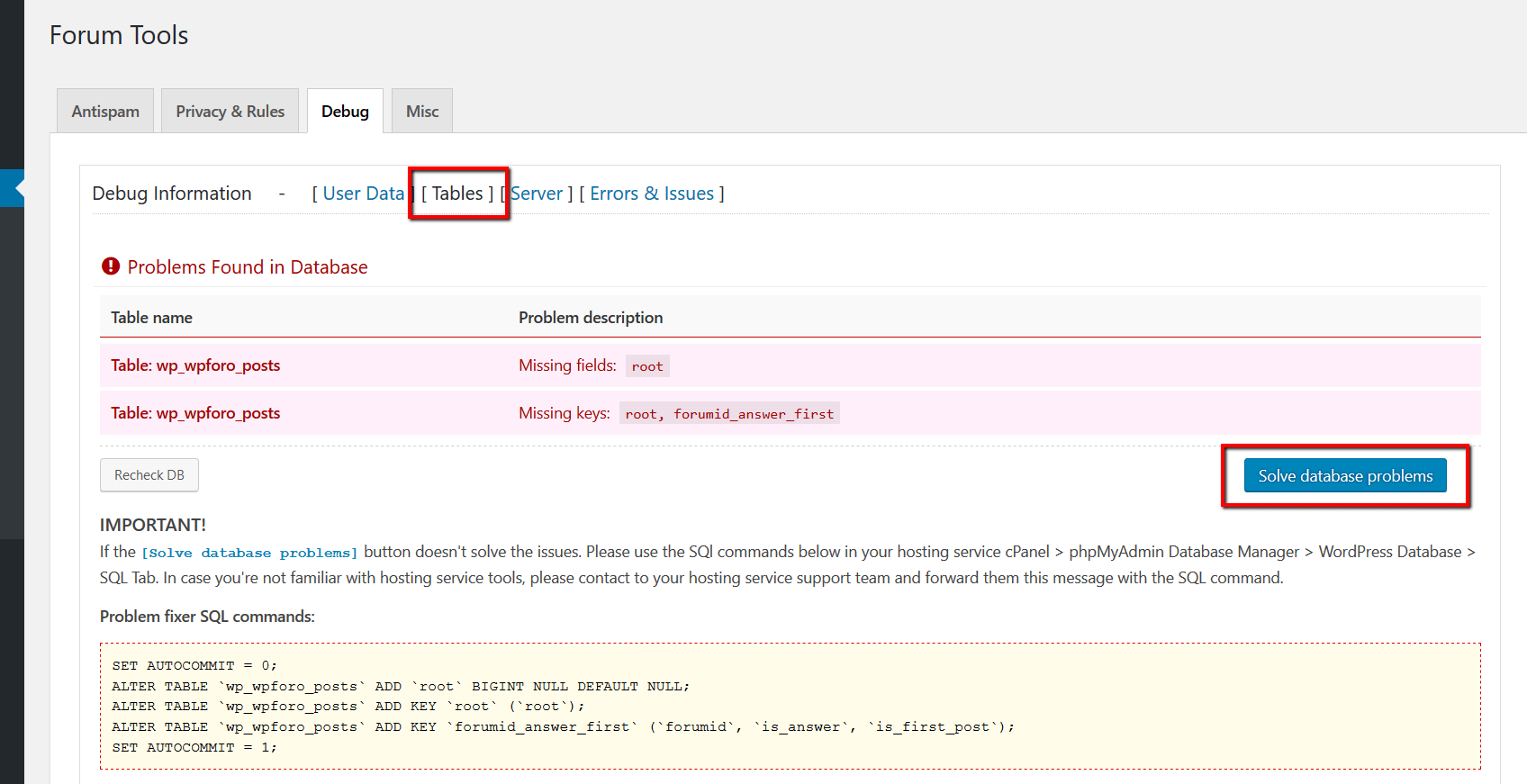This screenshot has width=1527, height=784.
Task: Click the blue Solve database problems button
Action: pyautogui.click(x=1344, y=476)
